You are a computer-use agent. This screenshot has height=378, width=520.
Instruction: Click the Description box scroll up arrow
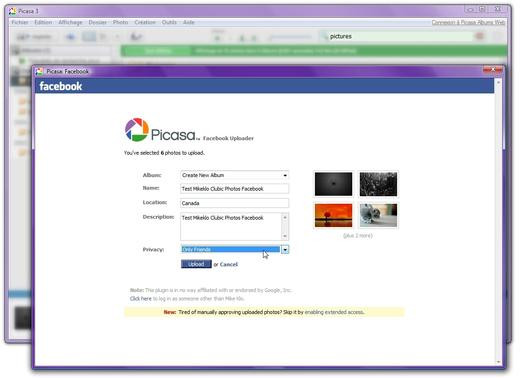click(285, 217)
